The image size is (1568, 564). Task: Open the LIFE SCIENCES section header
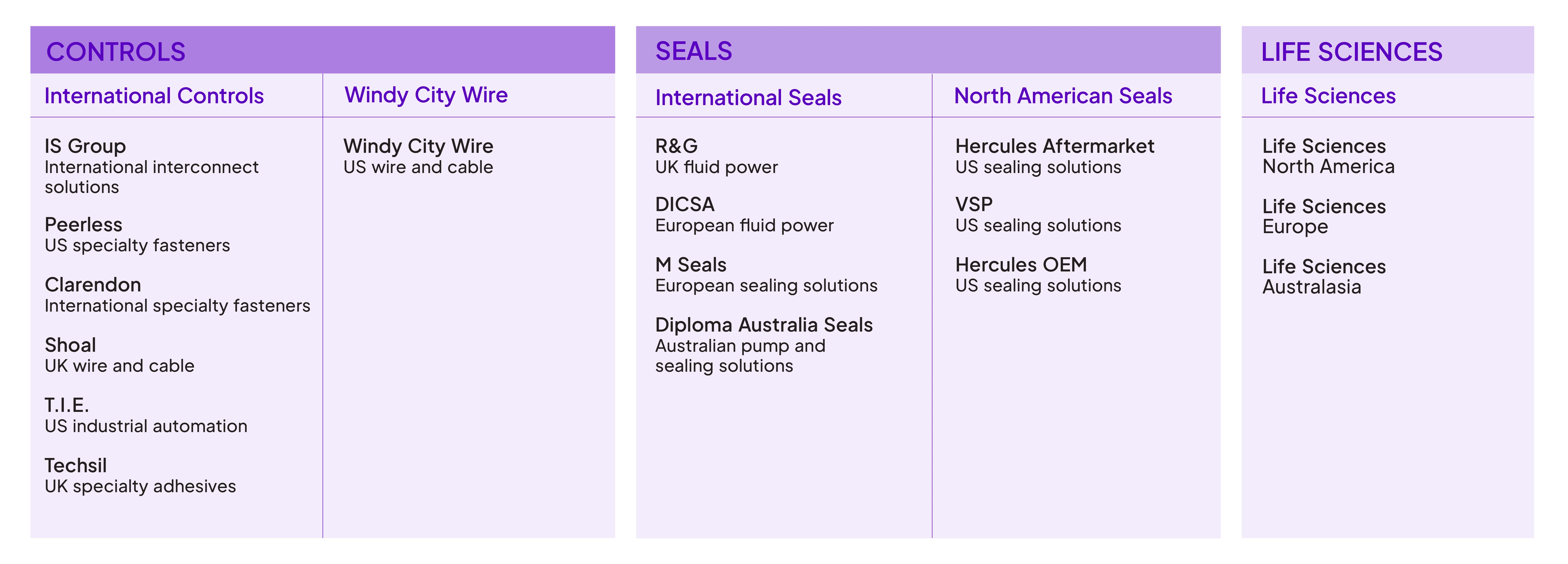(1351, 52)
